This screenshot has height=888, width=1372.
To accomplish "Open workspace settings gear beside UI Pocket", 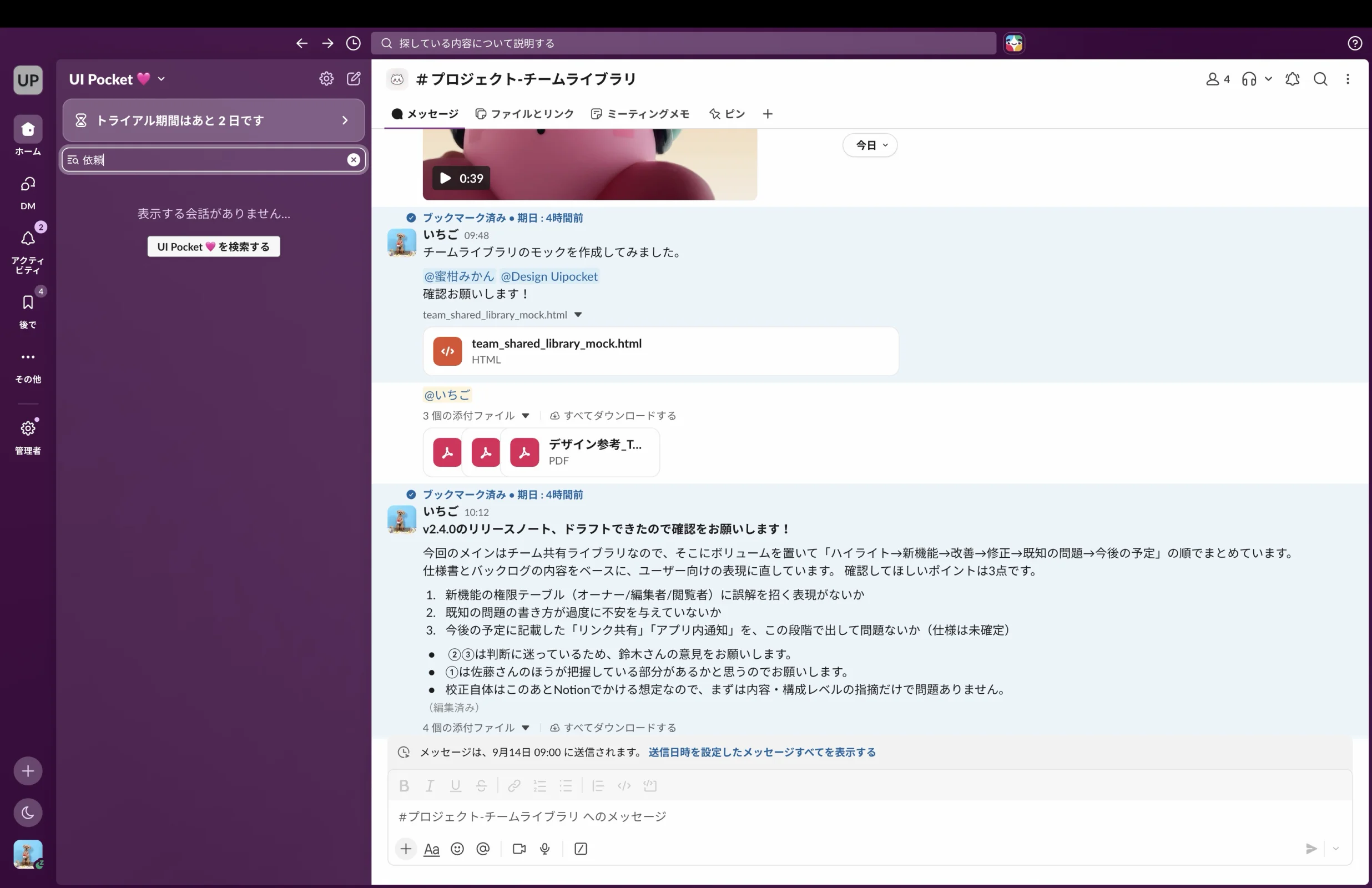I will [x=326, y=79].
